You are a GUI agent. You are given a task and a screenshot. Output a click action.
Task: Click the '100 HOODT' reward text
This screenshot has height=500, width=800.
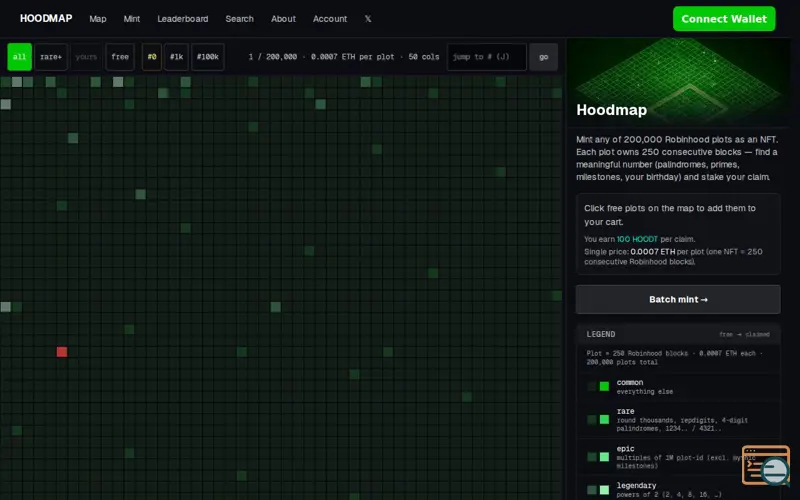[x=637, y=239]
